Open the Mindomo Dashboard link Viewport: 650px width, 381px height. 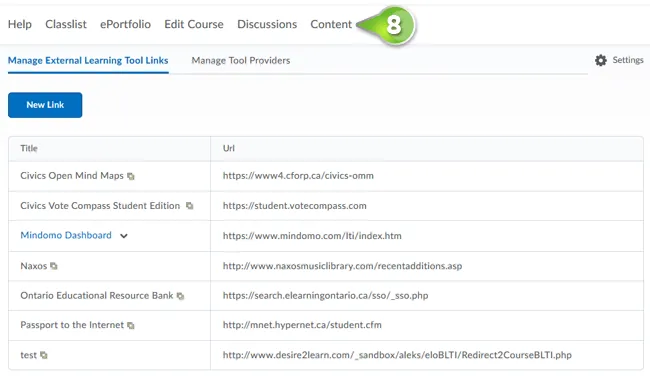[66, 235]
